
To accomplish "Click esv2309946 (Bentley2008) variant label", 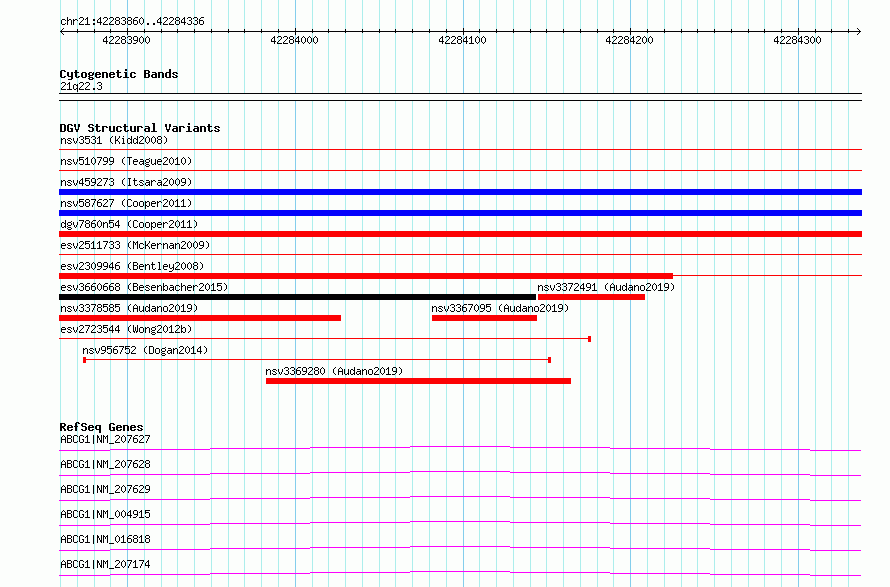I will [132, 266].
